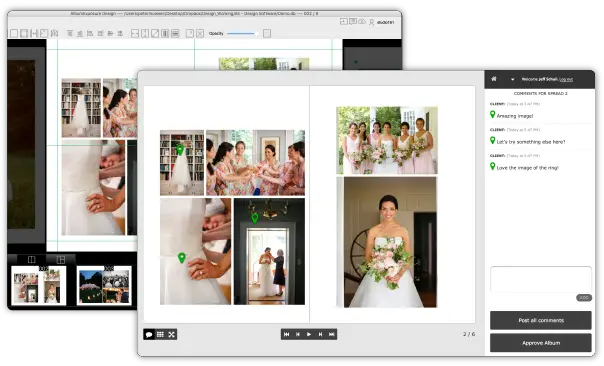
Task: Click the small ADD button under comment box
Action: pyautogui.click(x=584, y=298)
